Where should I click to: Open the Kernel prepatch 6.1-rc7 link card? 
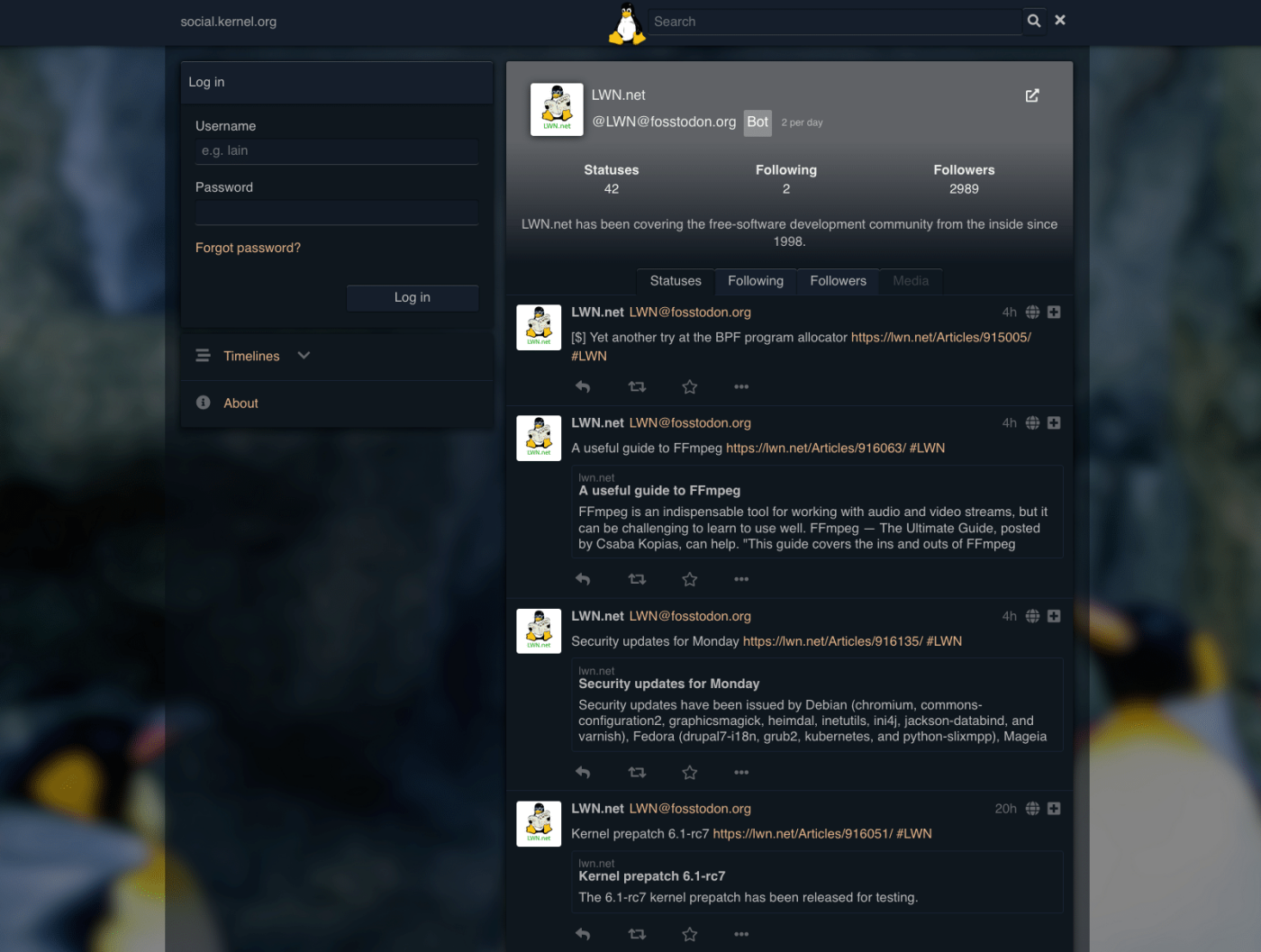coord(818,882)
